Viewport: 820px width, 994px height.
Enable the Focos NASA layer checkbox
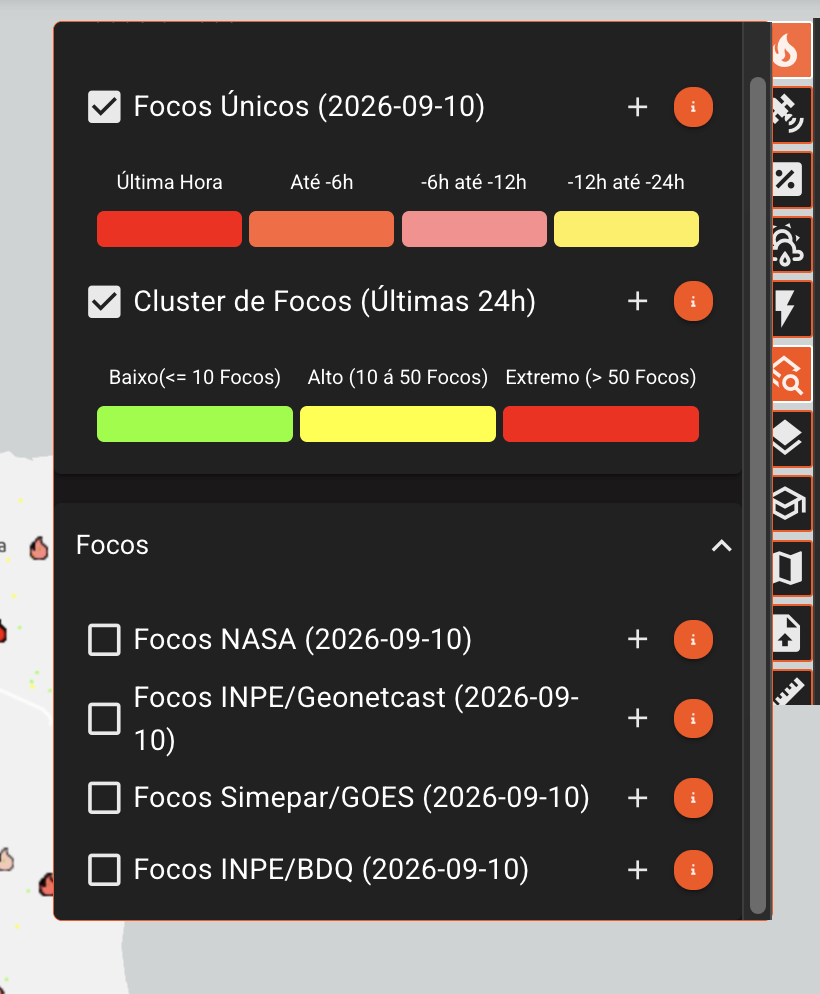(105, 640)
